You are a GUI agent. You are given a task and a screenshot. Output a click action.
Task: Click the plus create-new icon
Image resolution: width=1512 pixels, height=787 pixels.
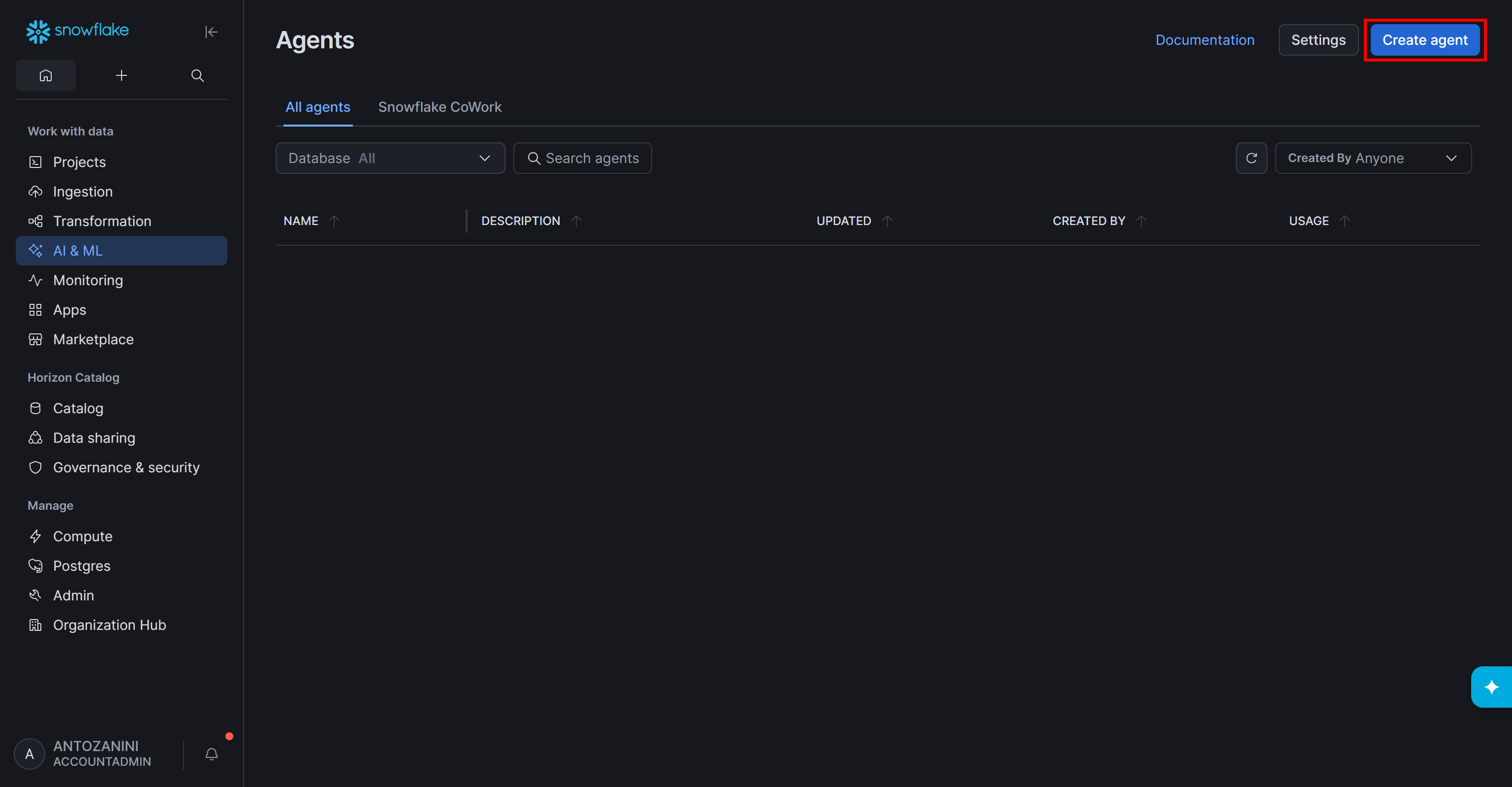(x=122, y=75)
